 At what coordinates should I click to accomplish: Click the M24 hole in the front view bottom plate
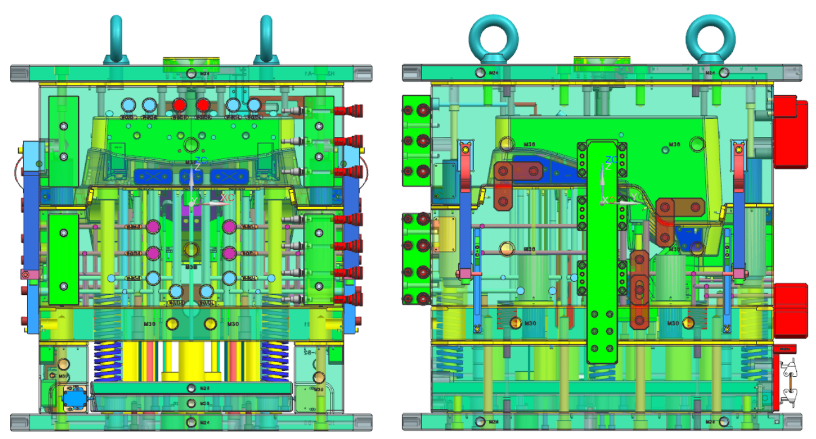pos(191,422)
